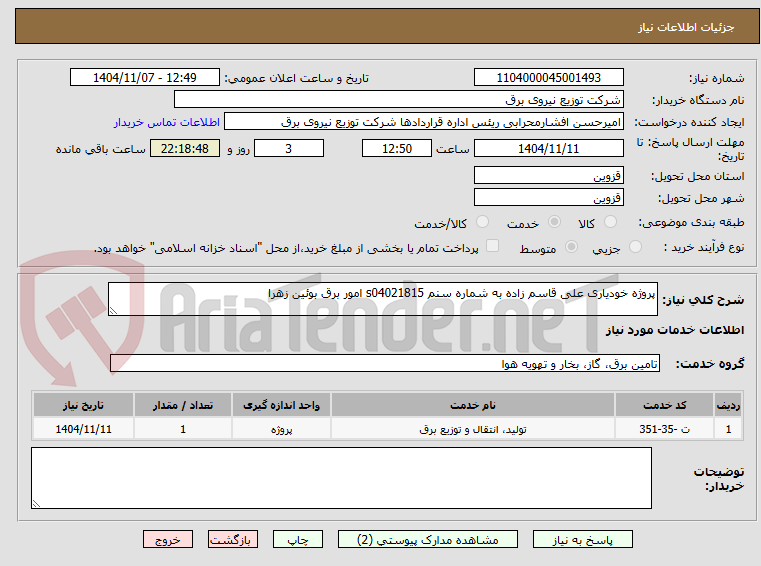Click the requester field امیرحسن افشارمحرابی
The height and width of the screenshot is (566, 761).
424,121
